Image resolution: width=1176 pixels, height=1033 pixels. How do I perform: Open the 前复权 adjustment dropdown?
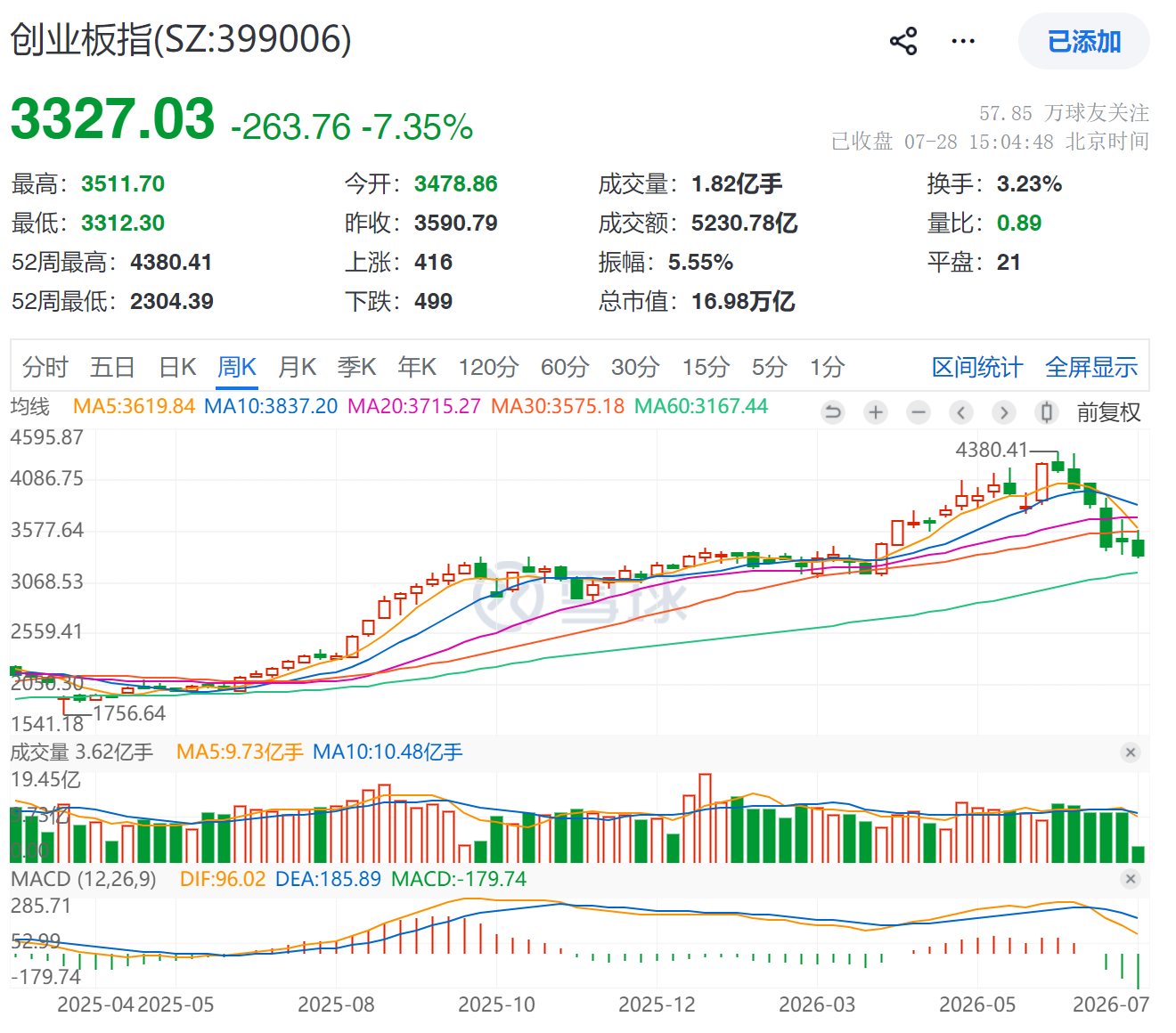[x=1108, y=412]
